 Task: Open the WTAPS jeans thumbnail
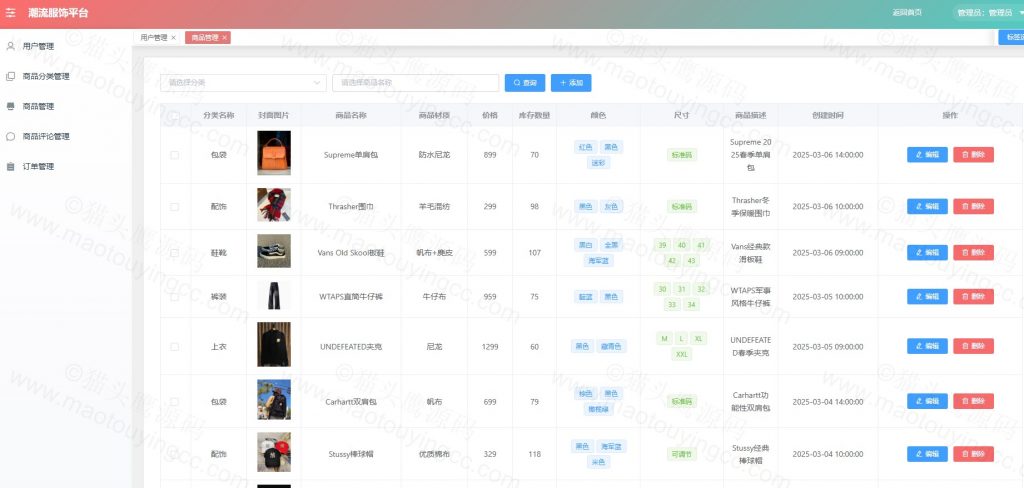coord(274,295)
